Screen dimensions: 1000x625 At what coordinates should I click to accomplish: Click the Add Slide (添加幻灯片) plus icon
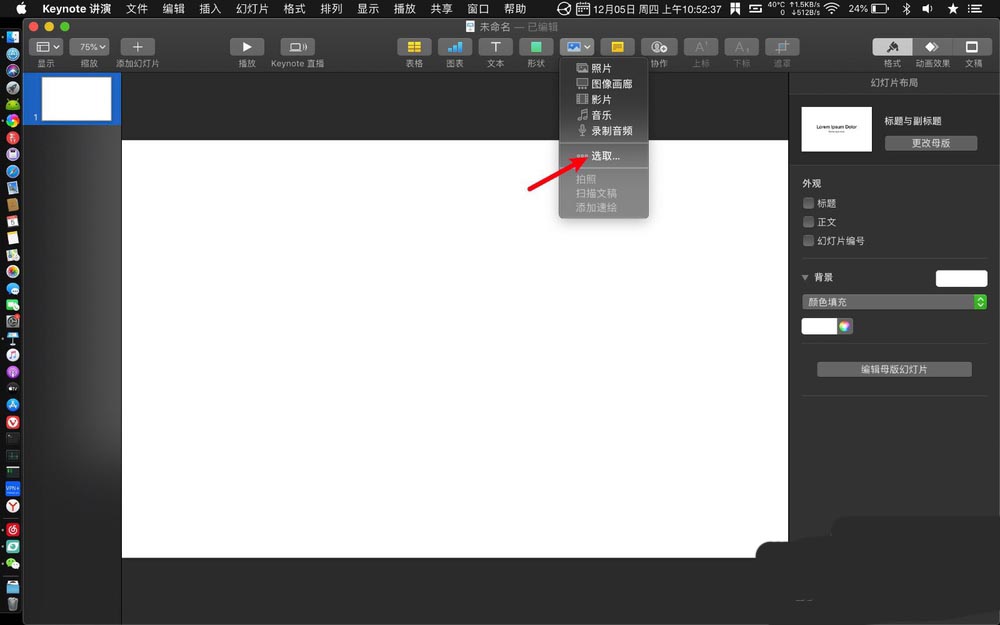tap(137, 47)
